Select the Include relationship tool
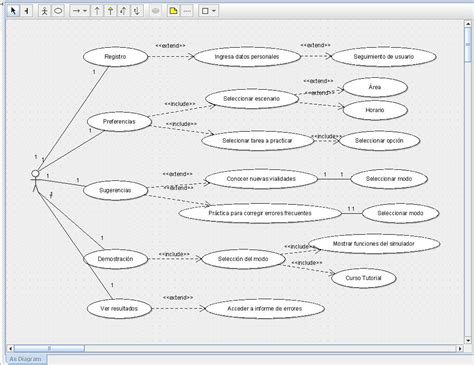474x365 pixels. [137, 11]
